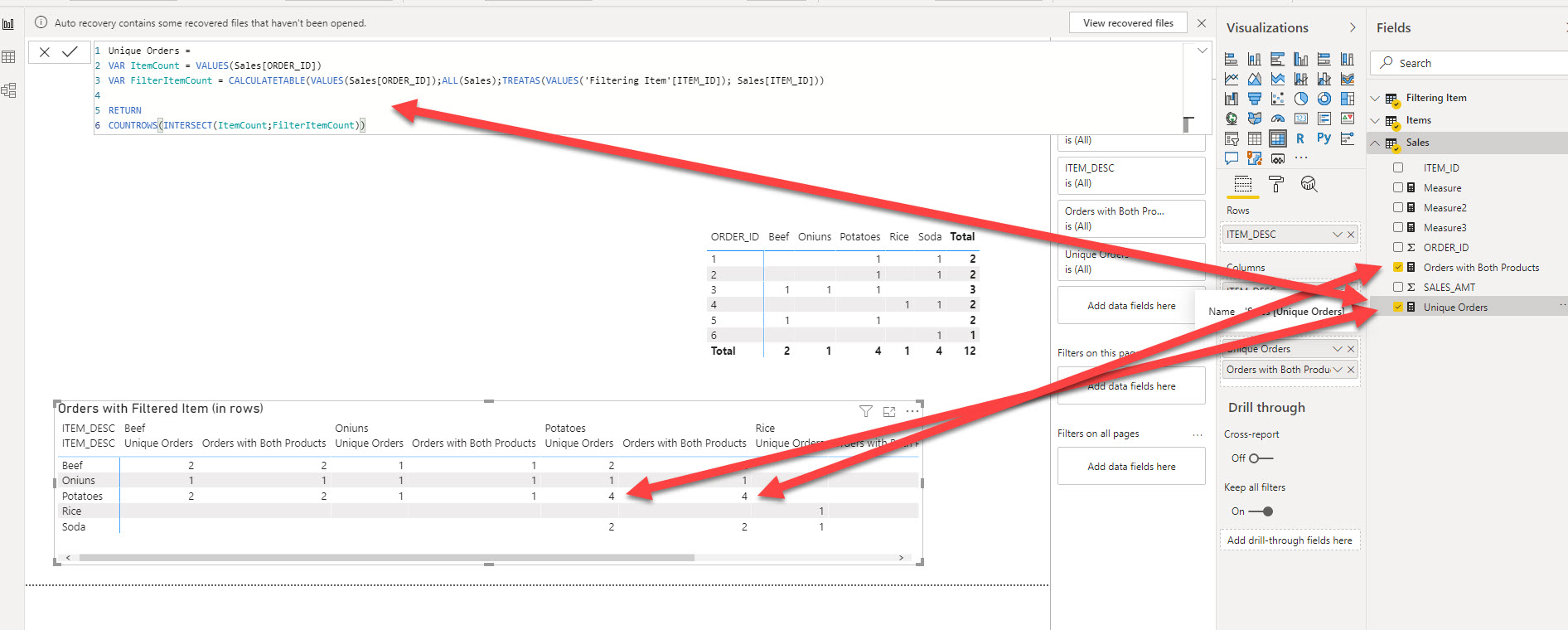Commit the formula with the checkmark

tap(70, 52)
